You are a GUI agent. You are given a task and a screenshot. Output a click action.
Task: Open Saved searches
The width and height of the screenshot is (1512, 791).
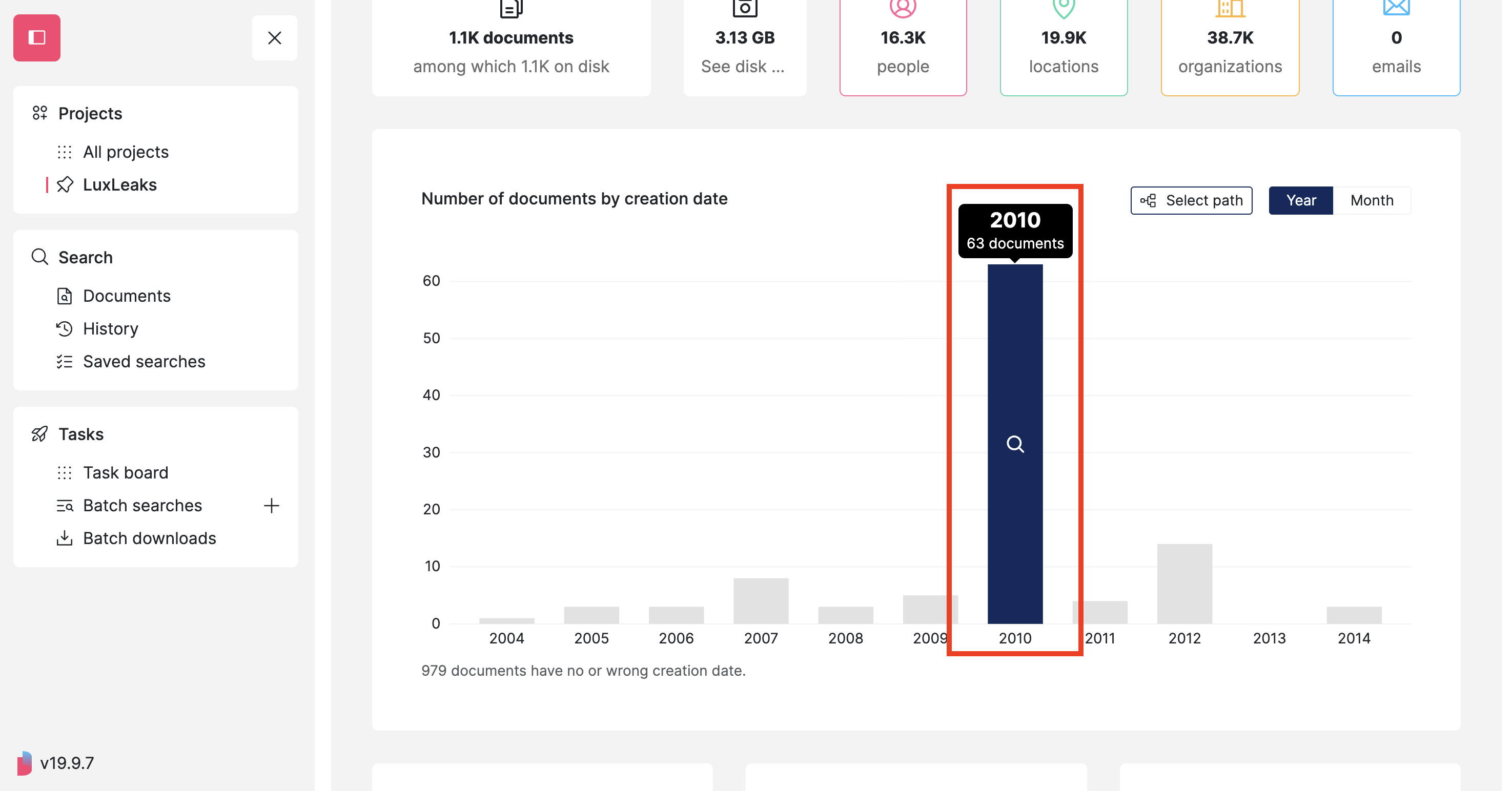143,362
